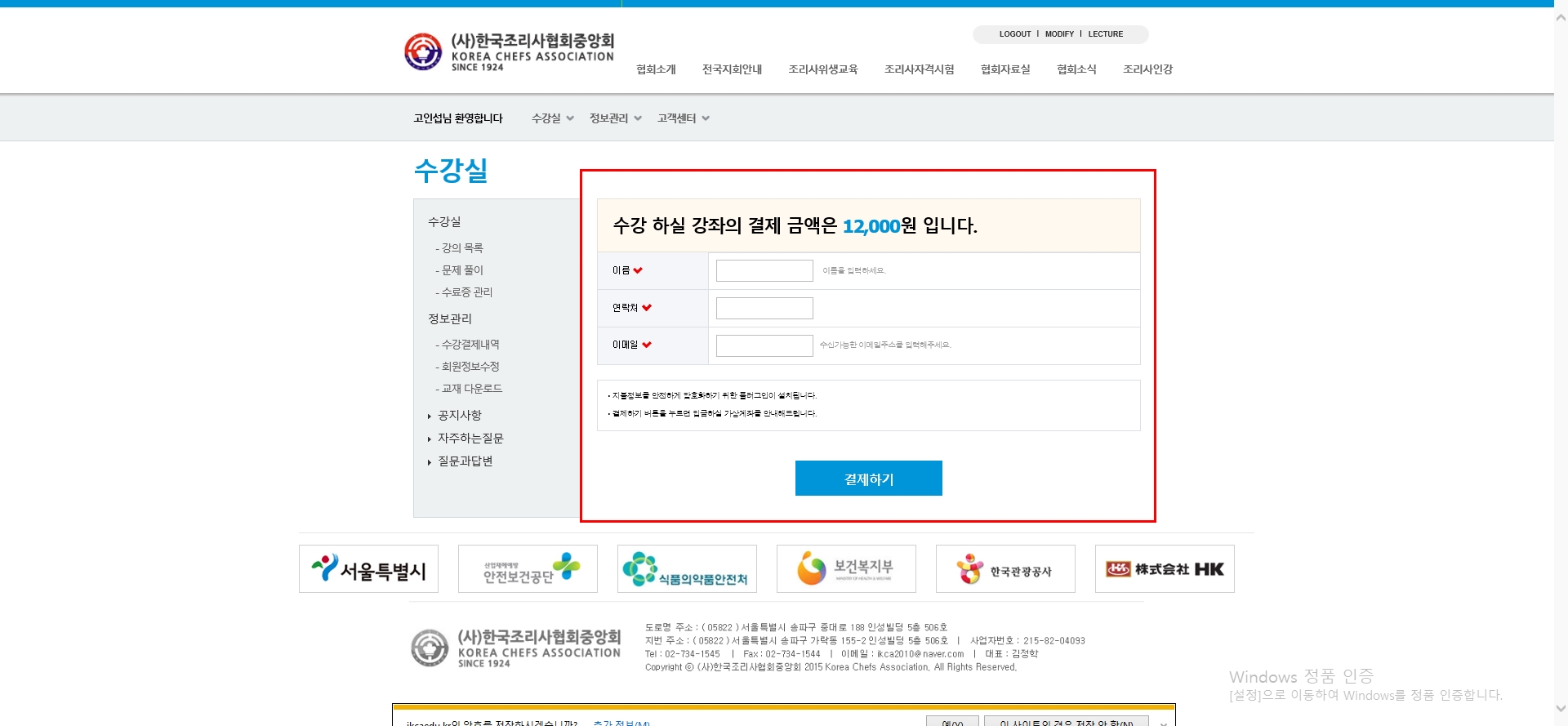Click the gray footer association logo
Viewport: 1568px width, 726px height.
[515, 648]
